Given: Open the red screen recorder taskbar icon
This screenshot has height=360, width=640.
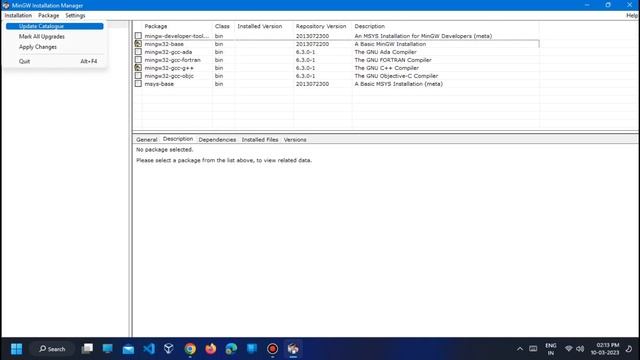Looking at the screenshot, I should point(272,349).
